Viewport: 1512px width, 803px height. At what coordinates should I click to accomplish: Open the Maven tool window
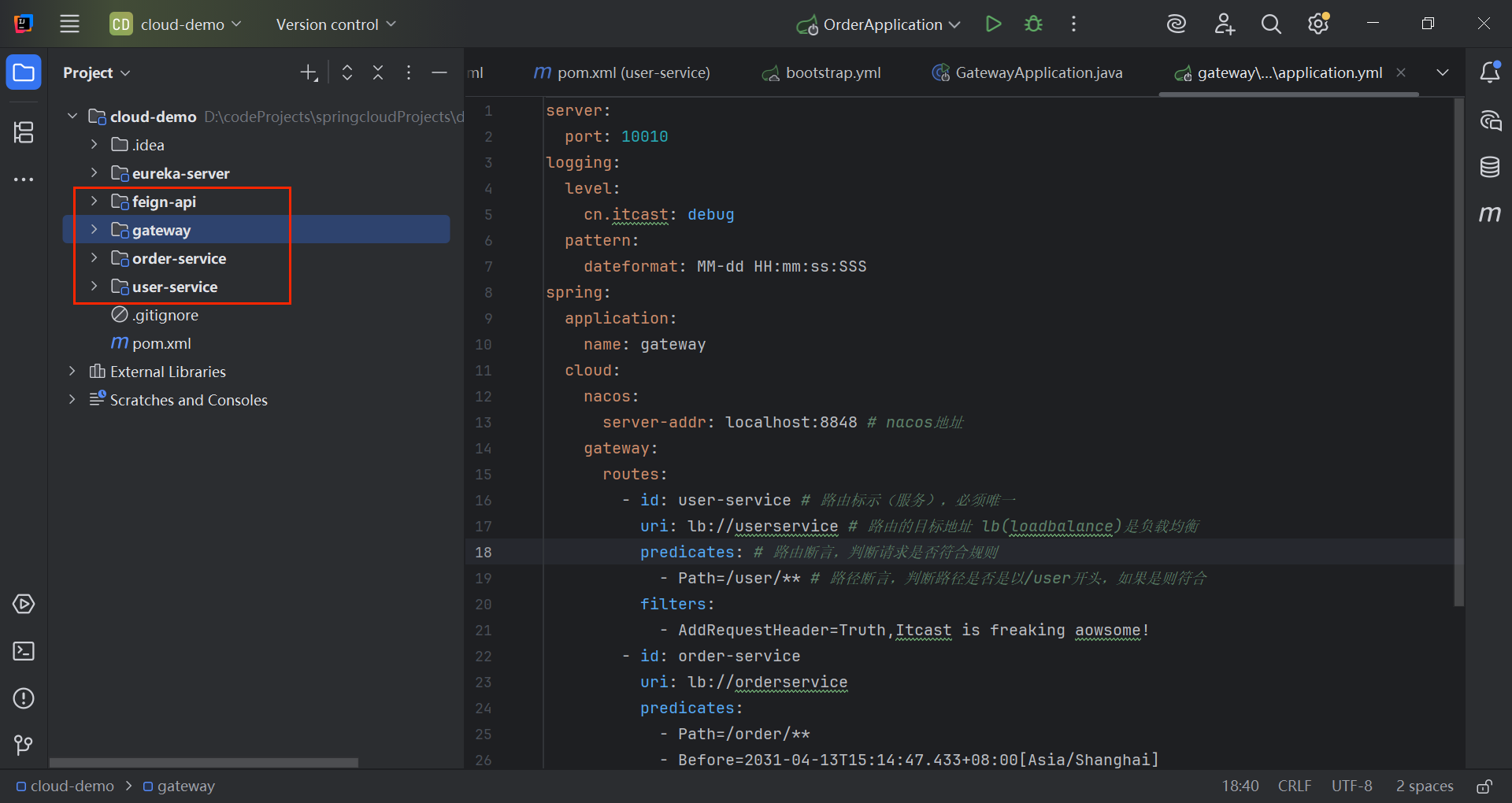point(1490,214)
